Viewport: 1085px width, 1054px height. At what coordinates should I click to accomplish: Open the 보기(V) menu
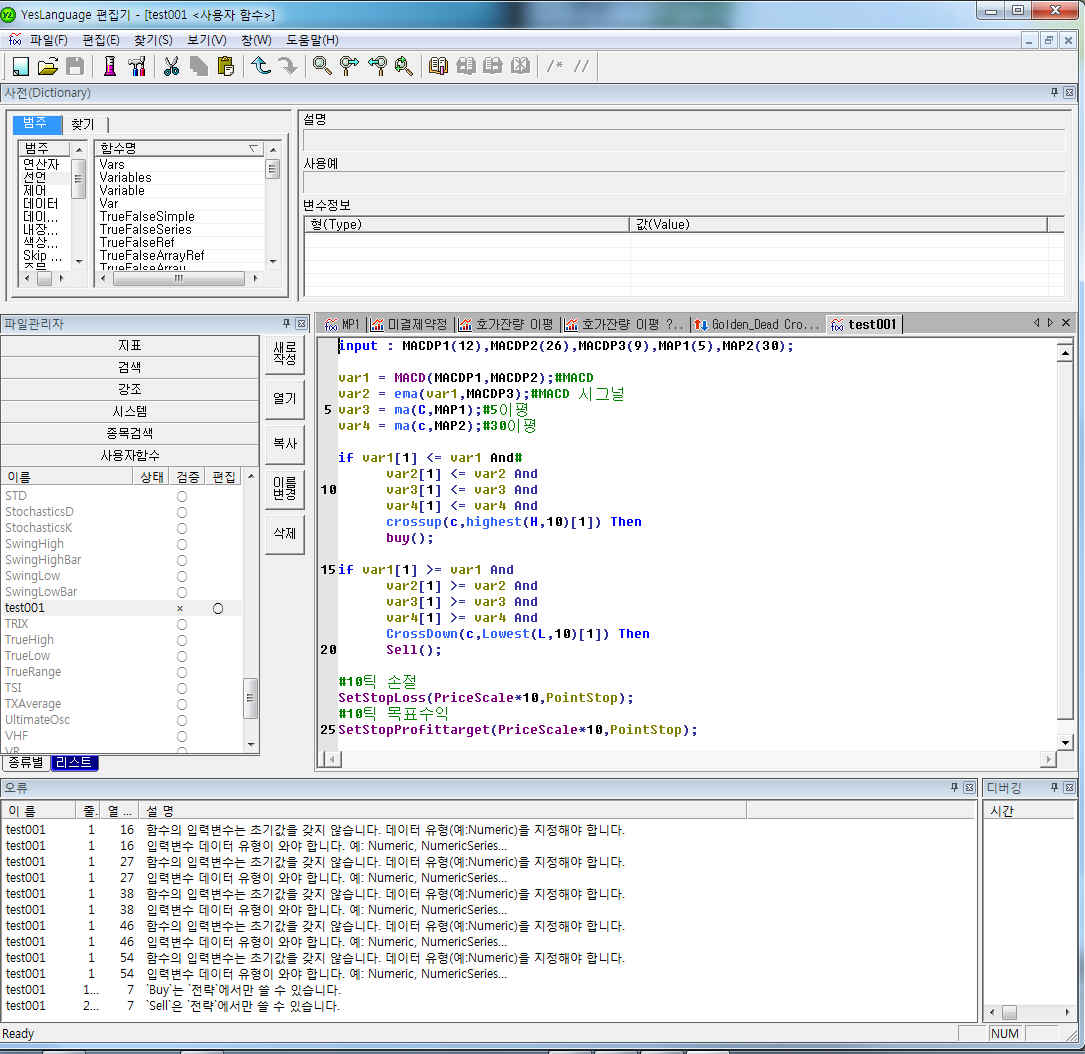point(206,40)
